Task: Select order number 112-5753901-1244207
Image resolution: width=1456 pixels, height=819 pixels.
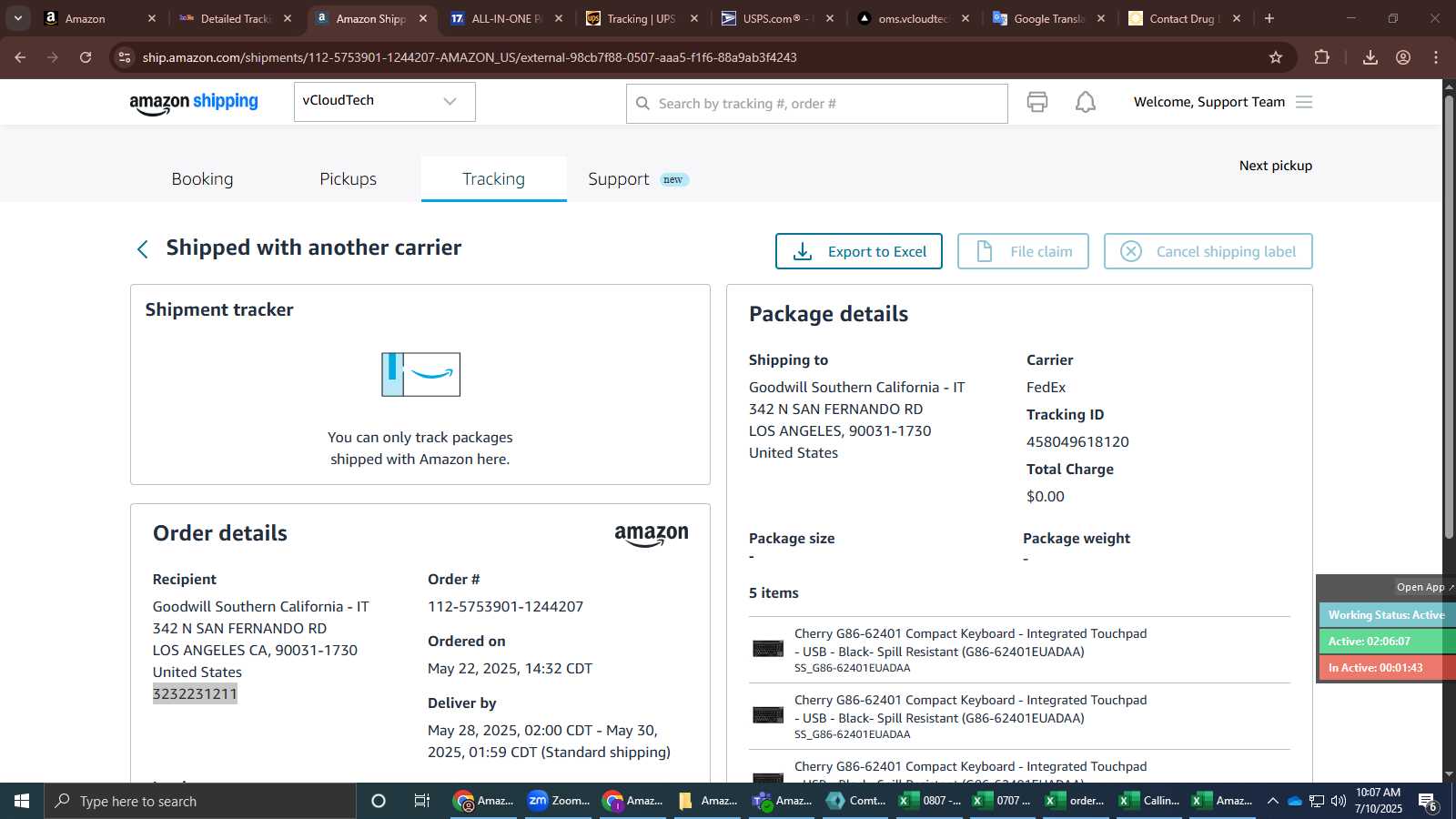Action: point(505,607)
